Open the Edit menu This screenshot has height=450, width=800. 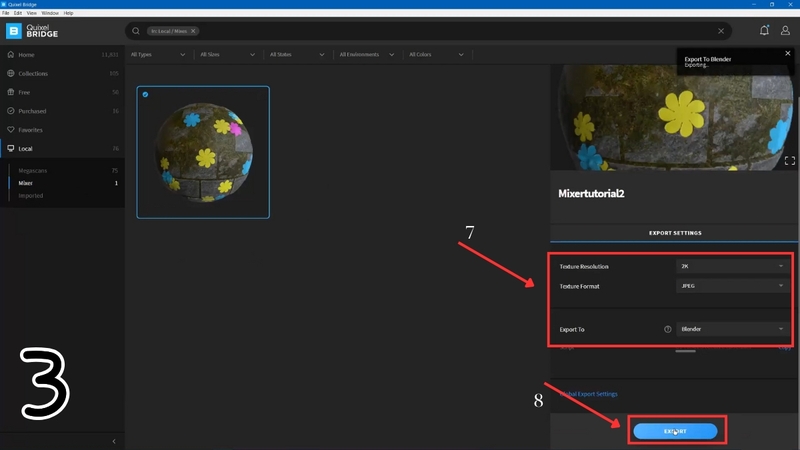18,13
